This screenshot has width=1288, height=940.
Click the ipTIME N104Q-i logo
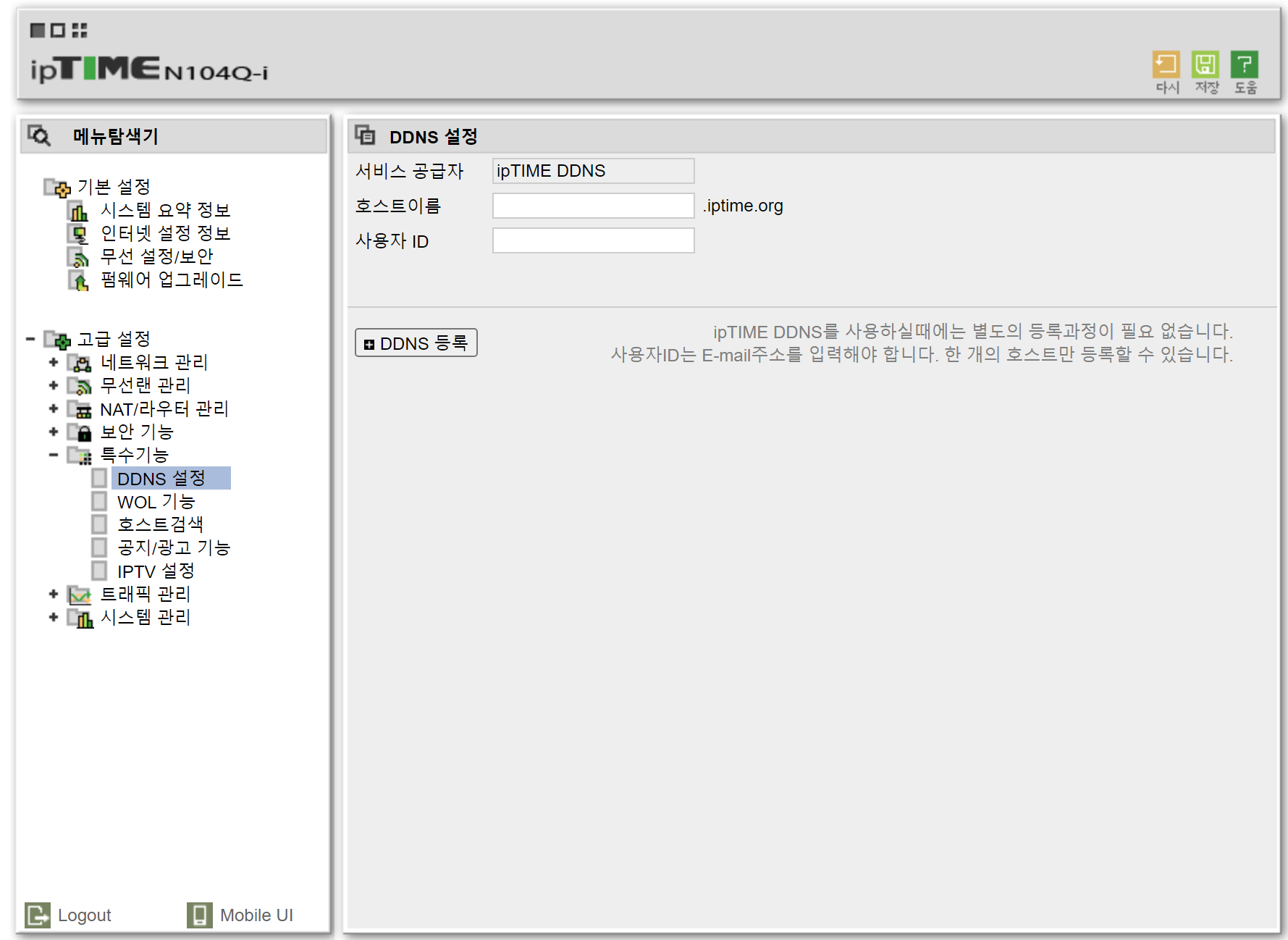(149, 70)
